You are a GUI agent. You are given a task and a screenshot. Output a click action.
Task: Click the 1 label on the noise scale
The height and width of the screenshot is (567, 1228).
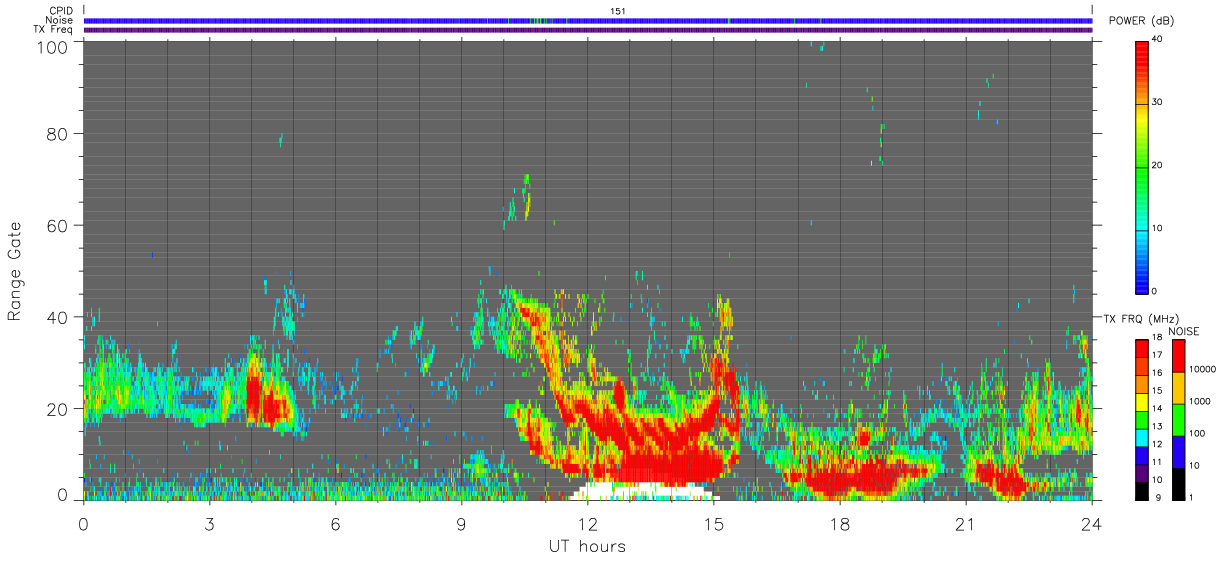click(1191, 497)
